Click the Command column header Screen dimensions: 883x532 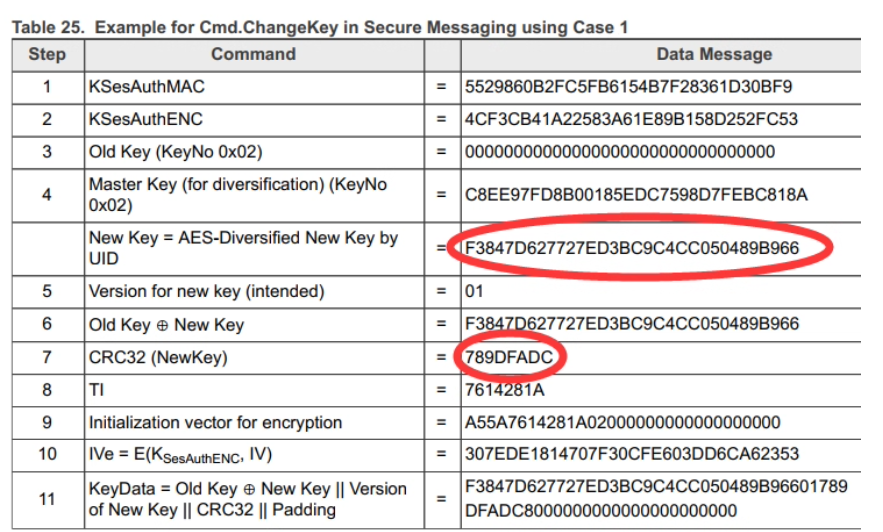pyautogui.click(x=253, y=55)
